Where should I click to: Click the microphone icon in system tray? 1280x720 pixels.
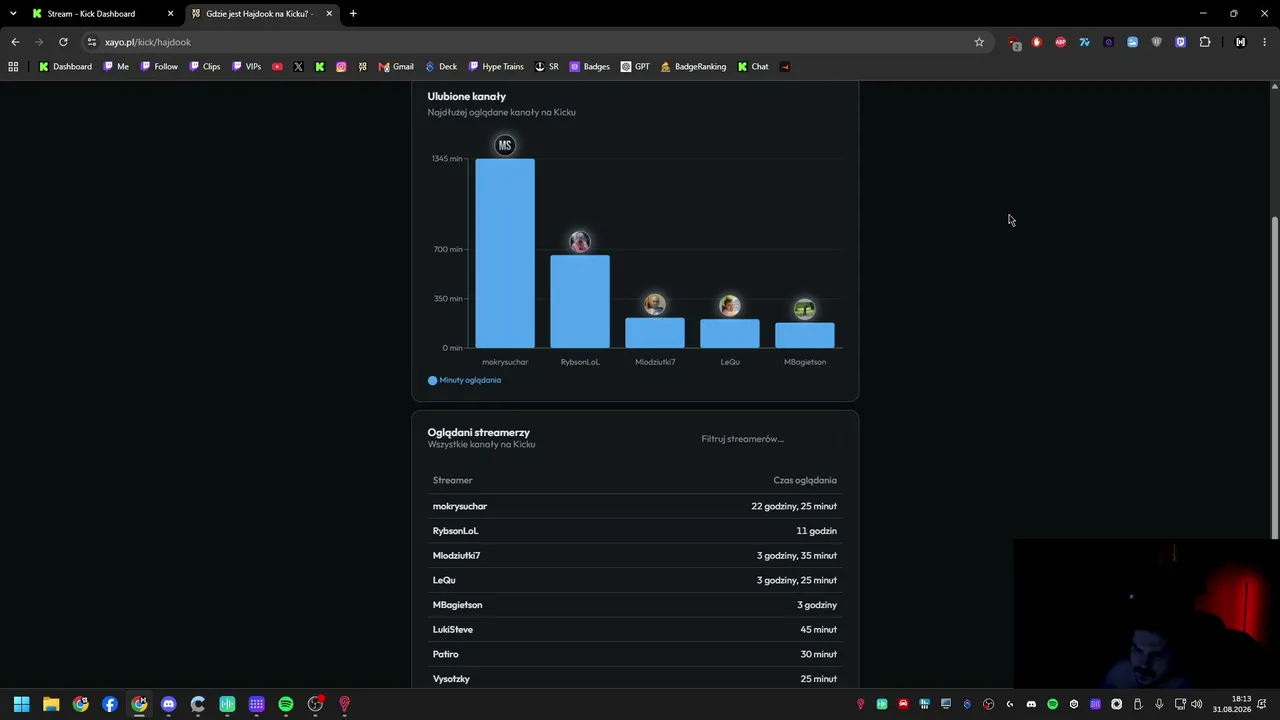[1159, 704]
